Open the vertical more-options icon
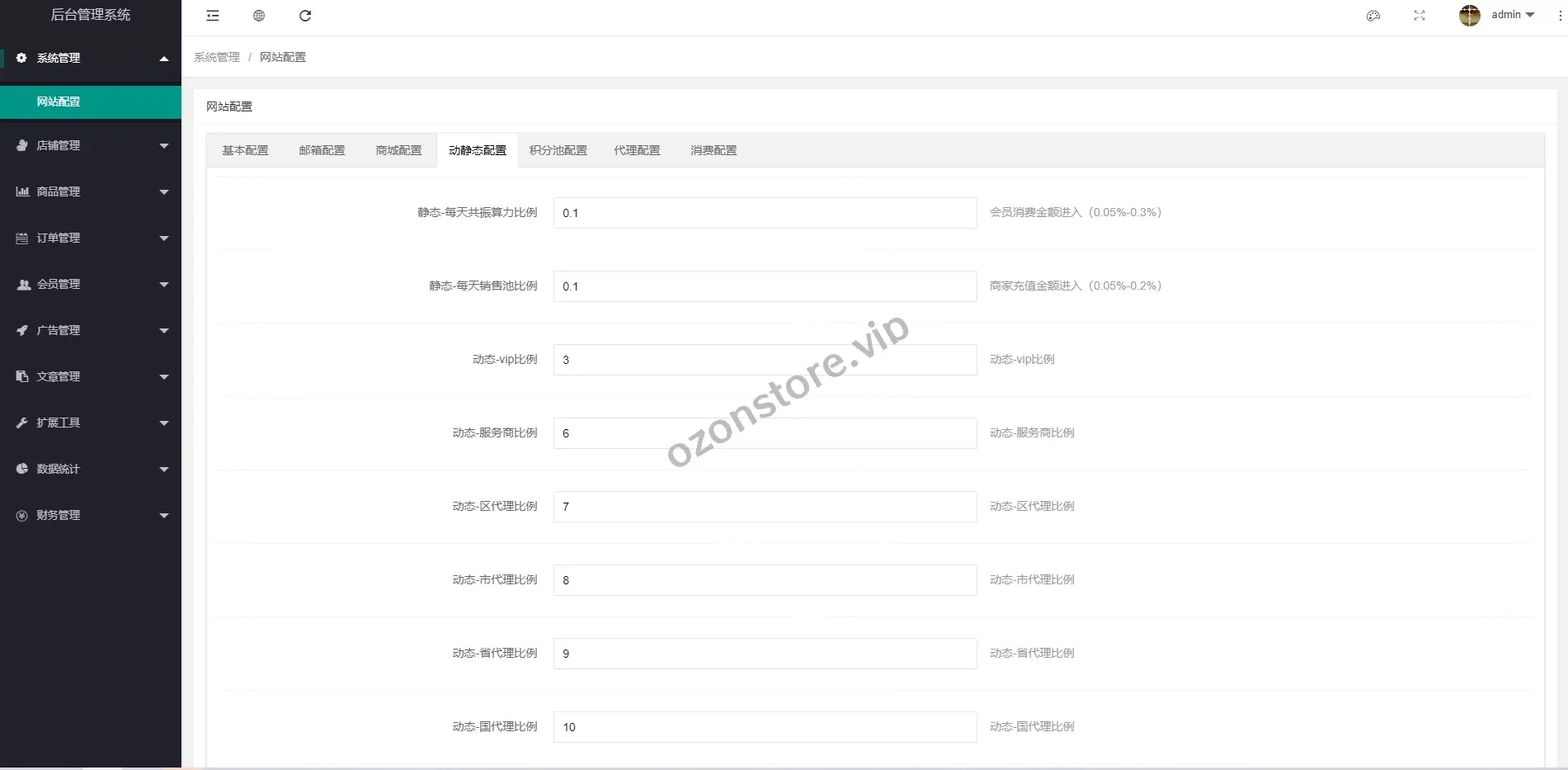Image resolution: width=1568 pixels, height=770 pixels. [x=1560, y=16]
